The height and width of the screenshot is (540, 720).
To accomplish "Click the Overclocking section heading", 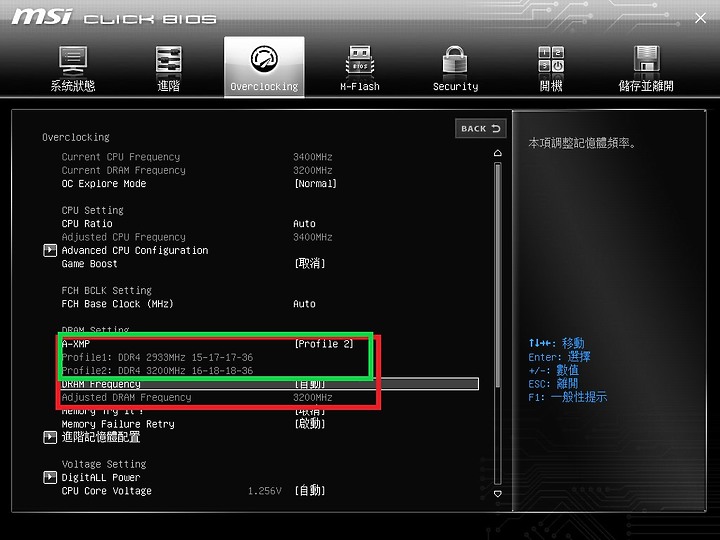I will coord(76,137).
